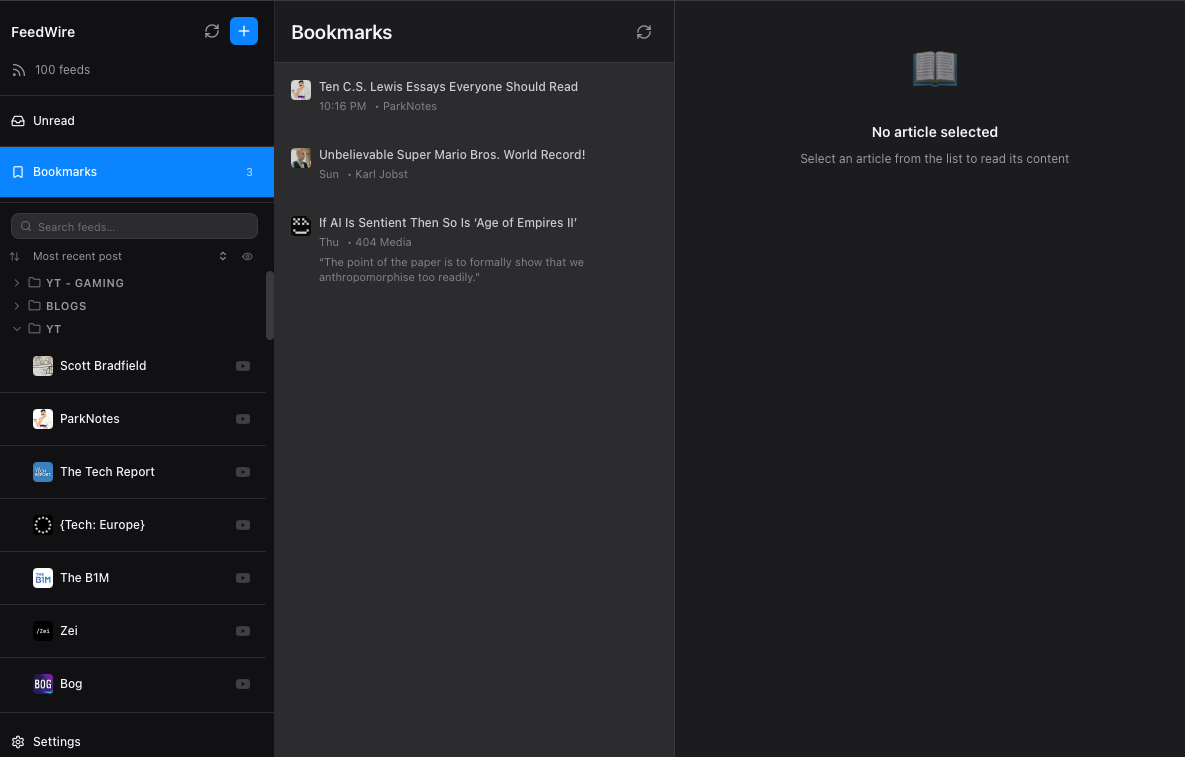The height and width of the screenshot is (757, 1185).
Task: Open the Scott Bradfield feed
Action: click(x=133, y=366)
